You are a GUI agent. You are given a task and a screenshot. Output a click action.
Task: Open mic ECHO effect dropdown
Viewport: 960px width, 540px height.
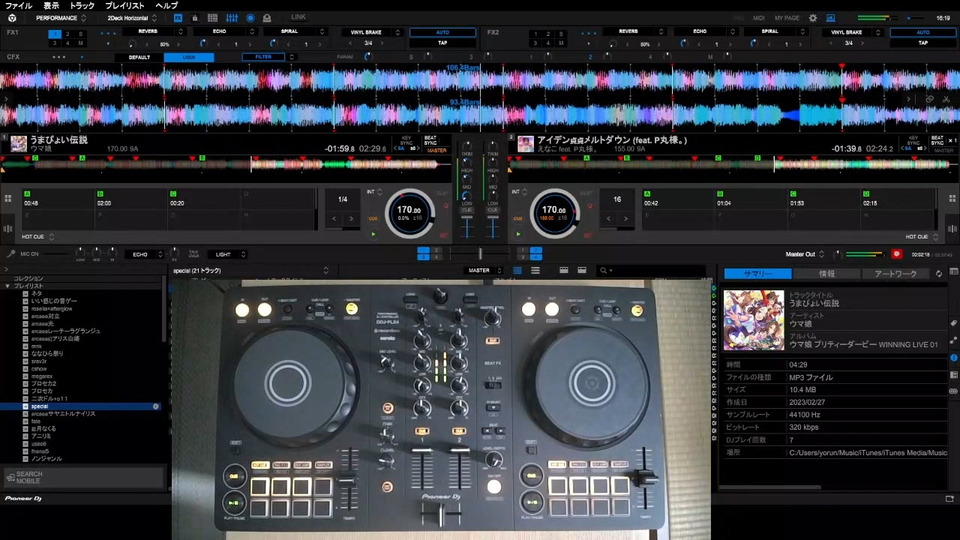[x=144, y=254]
